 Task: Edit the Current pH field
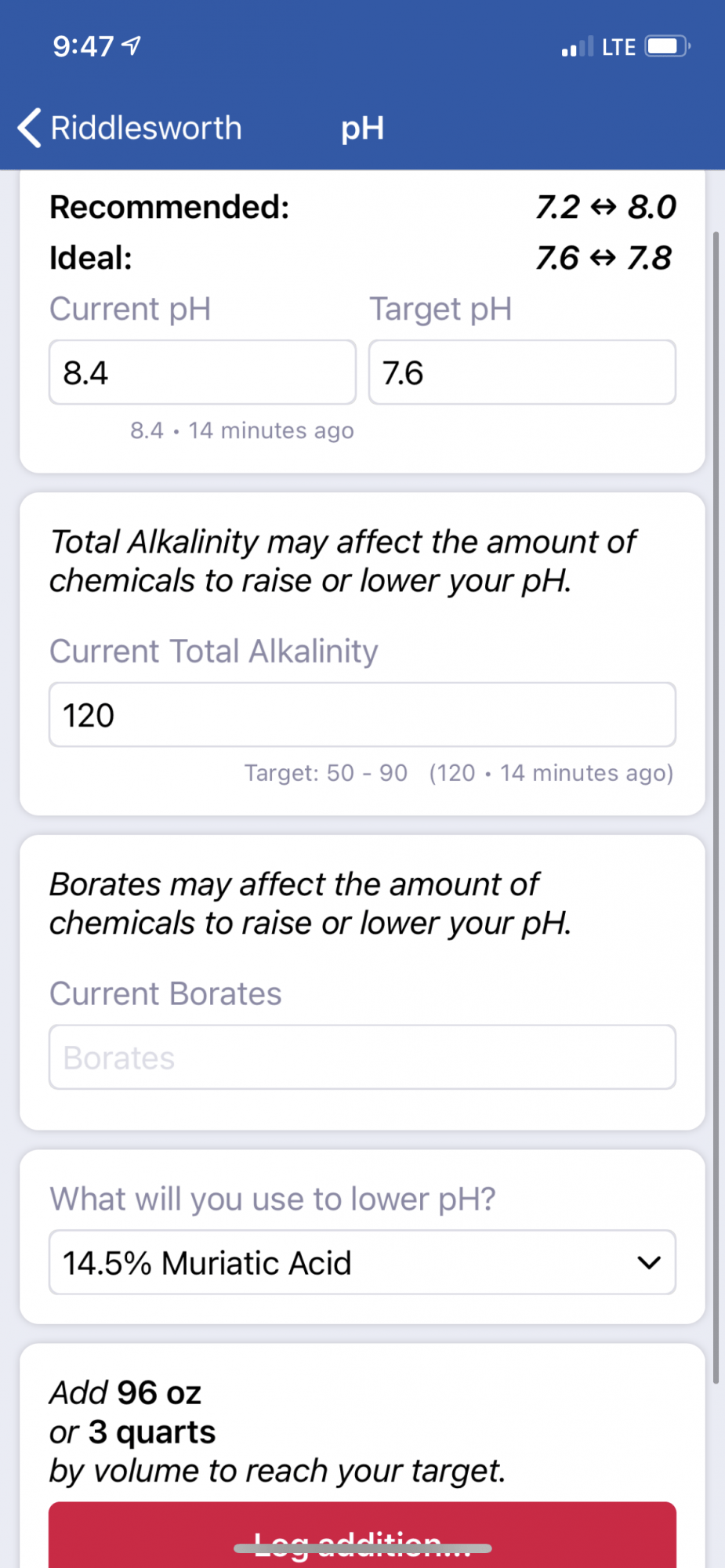202,372
